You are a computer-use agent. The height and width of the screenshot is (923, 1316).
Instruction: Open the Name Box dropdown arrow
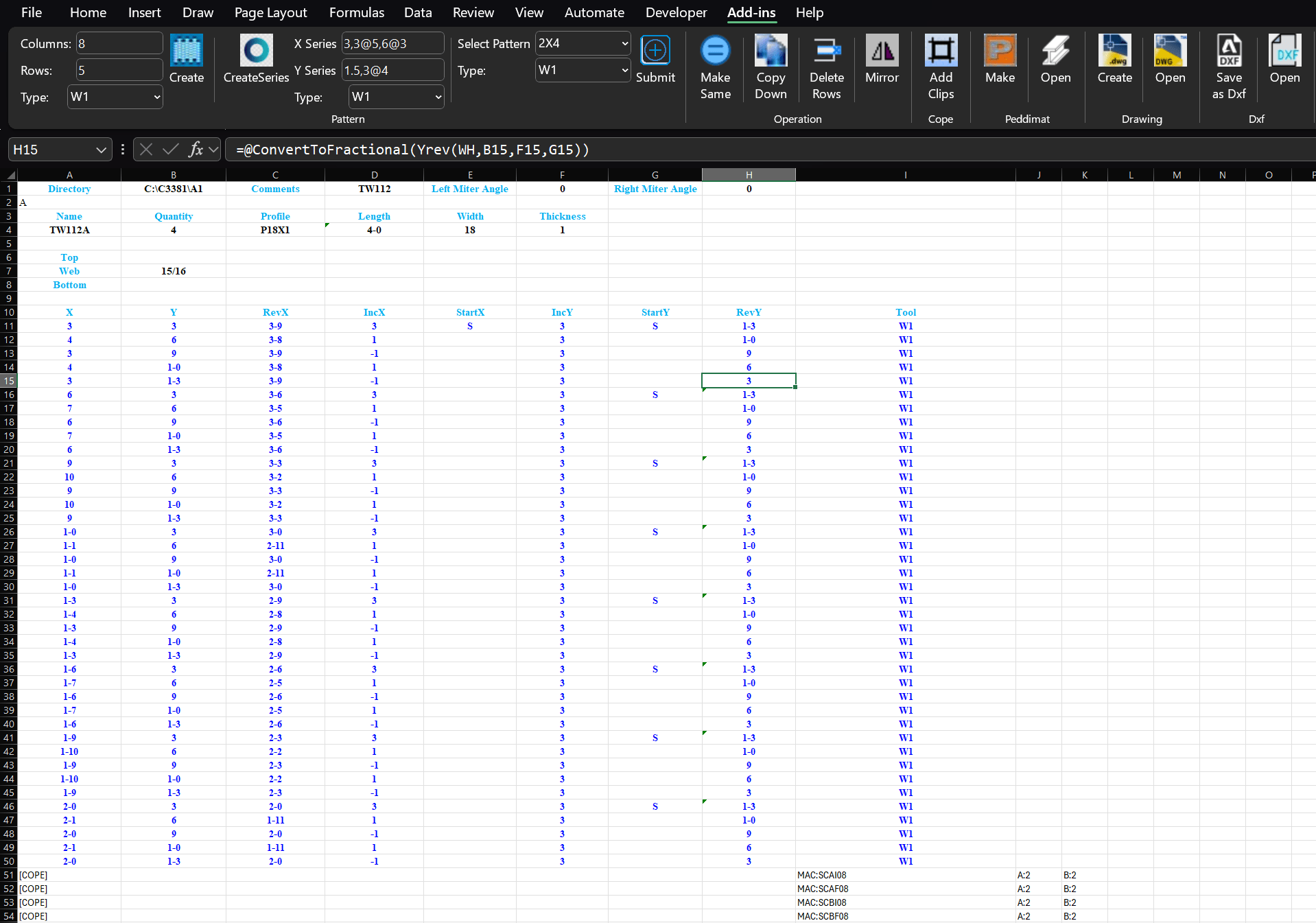pos(101,150)
